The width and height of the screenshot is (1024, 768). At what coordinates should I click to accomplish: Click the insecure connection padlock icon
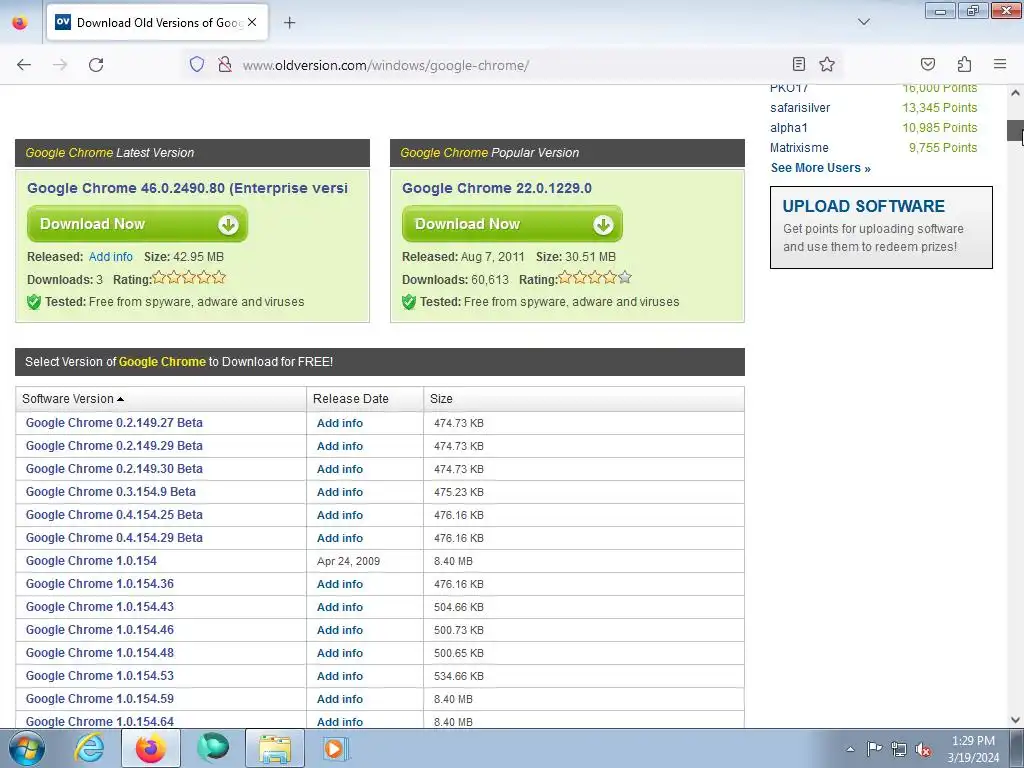pyautogui.click(x=225, y=65)
